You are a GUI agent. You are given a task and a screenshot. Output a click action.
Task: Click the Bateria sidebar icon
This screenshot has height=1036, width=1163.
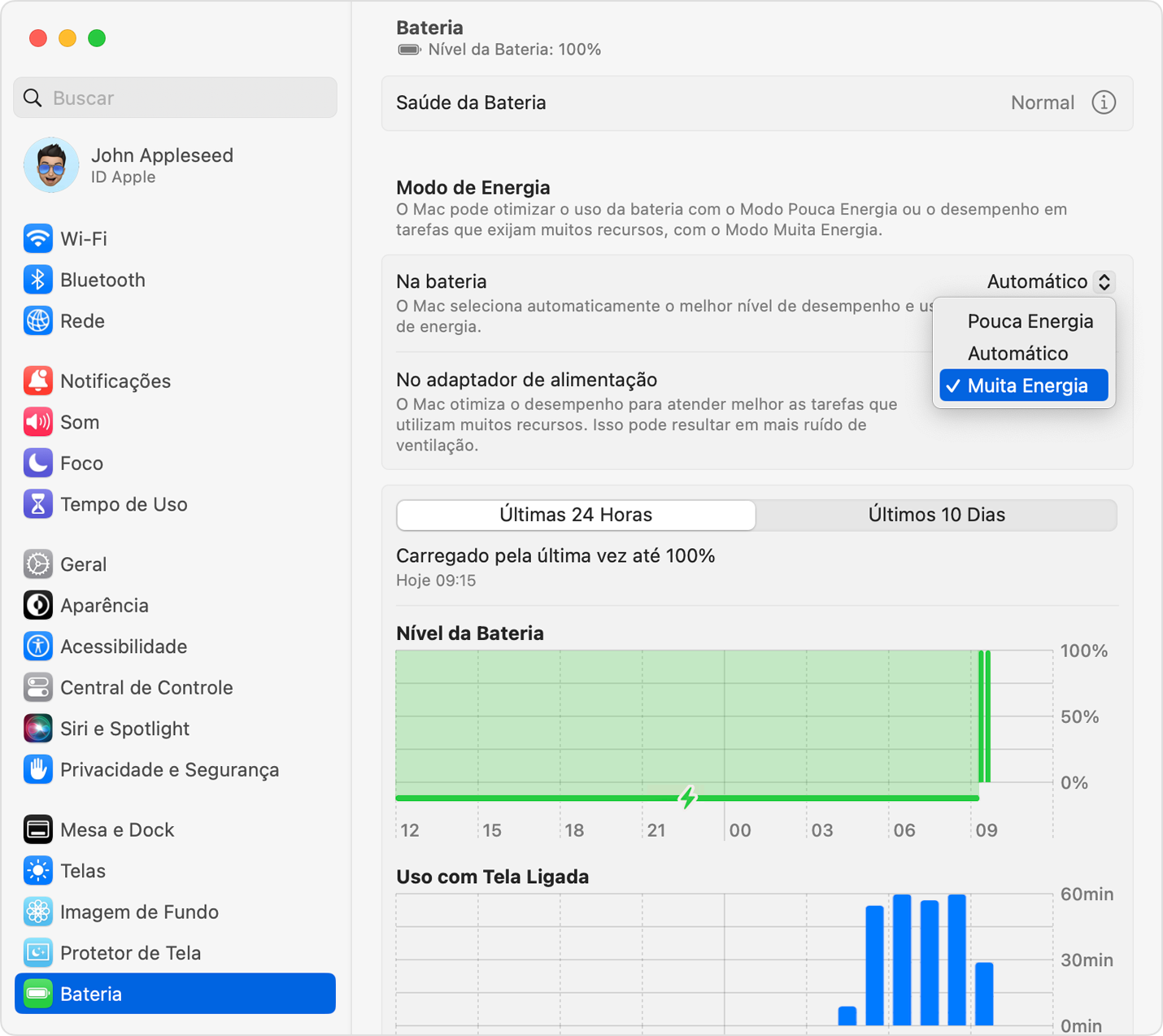click(x=37, y=994)
